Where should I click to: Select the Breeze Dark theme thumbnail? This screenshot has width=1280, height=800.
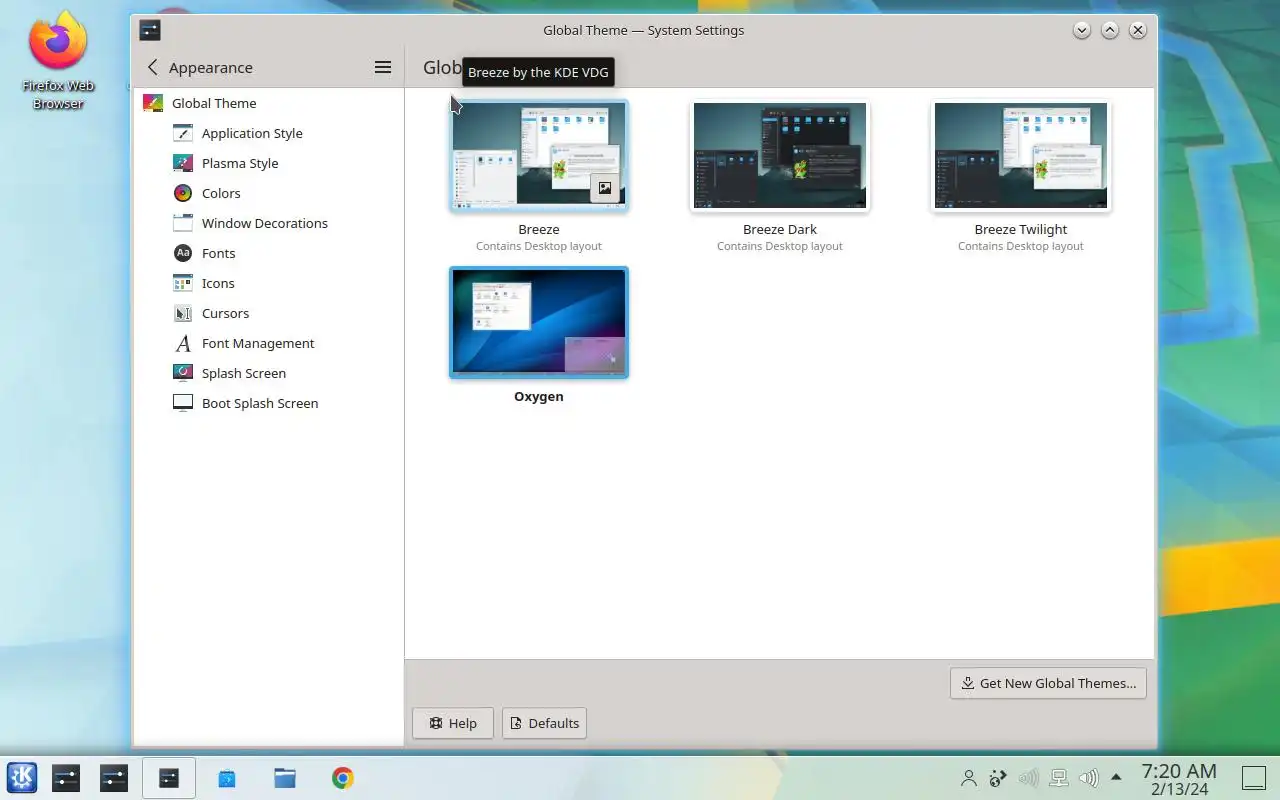[x=780, y=156]
